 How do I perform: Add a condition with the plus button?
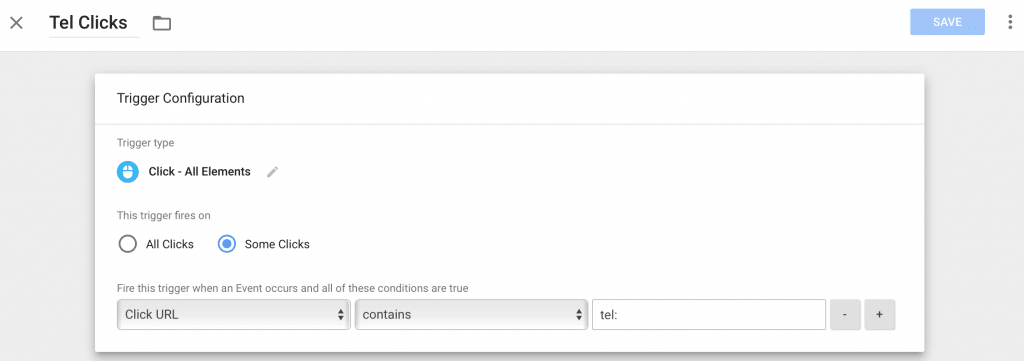[x=880, y=315]
